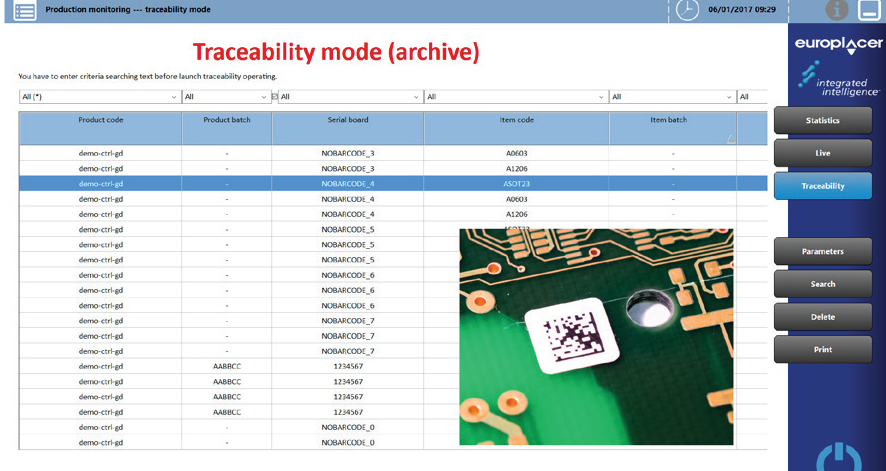Switch to the Statistics view

822,120
